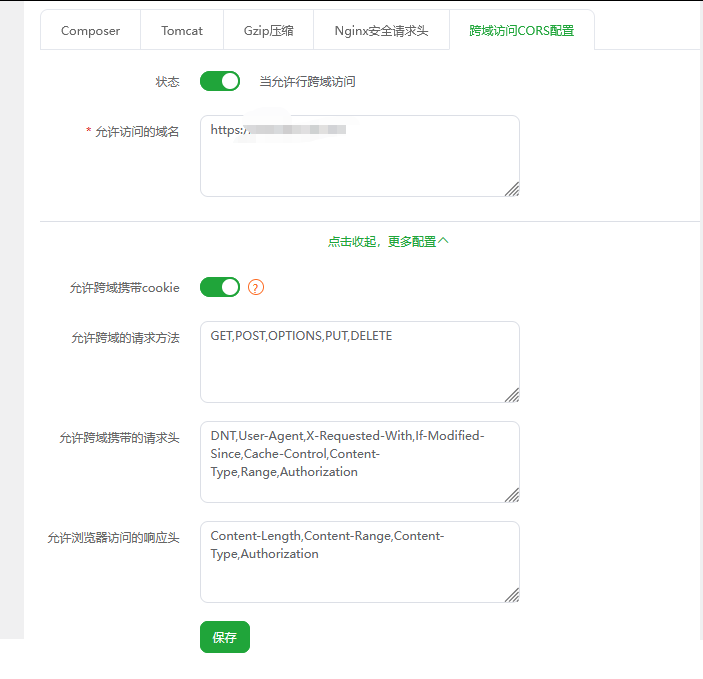Toggle the 状态 CORS status switch
Image resolution: width=703 pixels, height=679 pixels.
220,81
